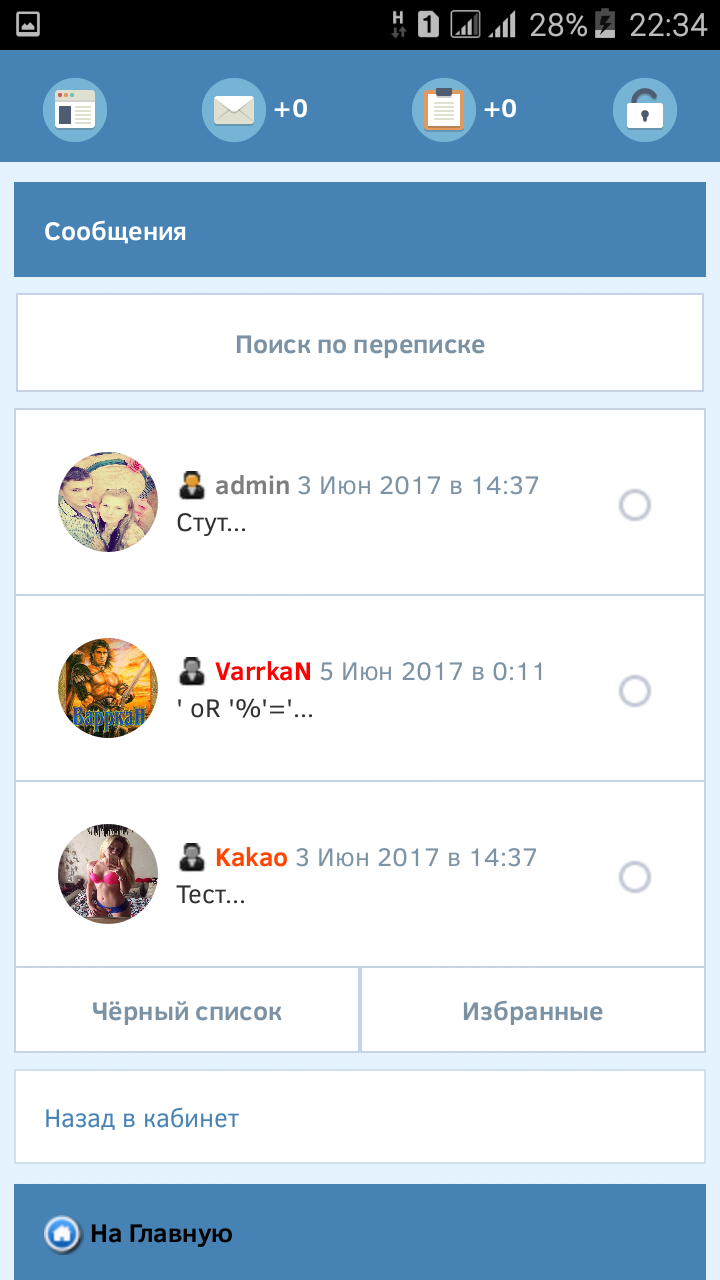Open the news feed page icon
The image size is (720, 1280).
[75, 109]
